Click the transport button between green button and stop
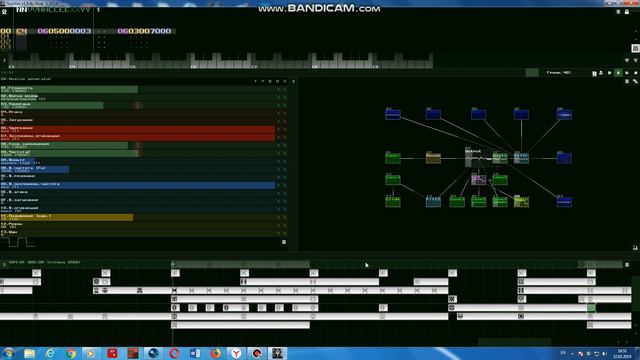This screenshot has width=640, height=360. [x=627, y=73]
